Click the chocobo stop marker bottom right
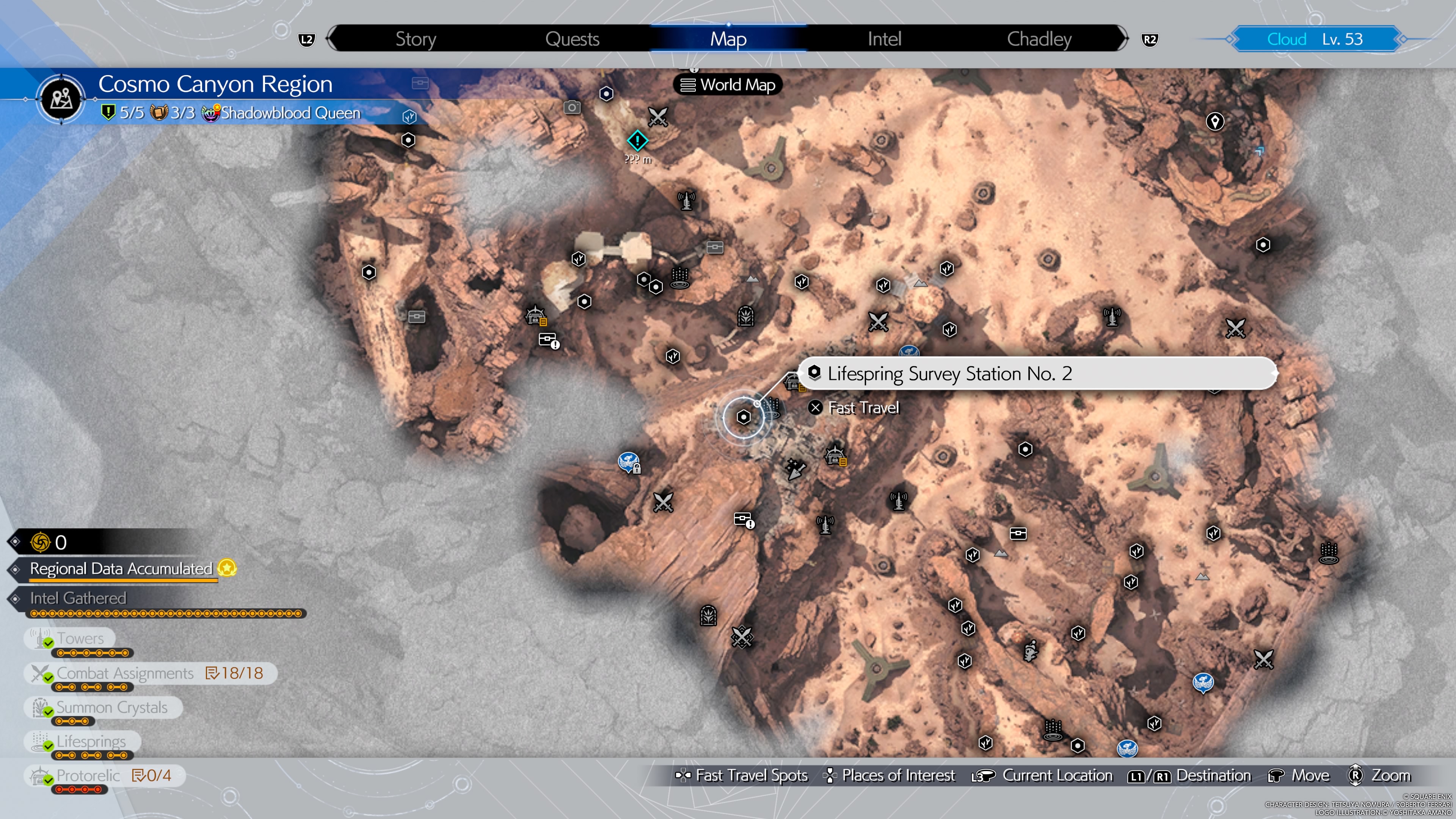 pyautogui.click(x=1203, y=682)
